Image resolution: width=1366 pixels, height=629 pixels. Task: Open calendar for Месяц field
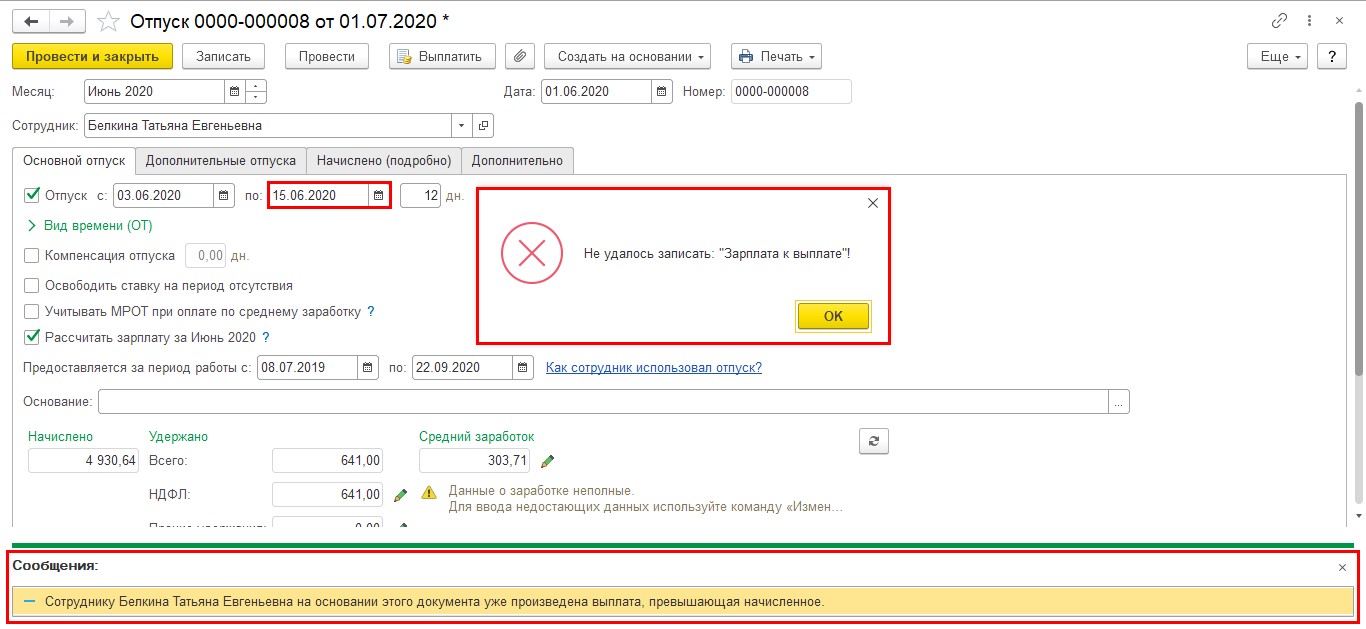click(x=235, y=92)
